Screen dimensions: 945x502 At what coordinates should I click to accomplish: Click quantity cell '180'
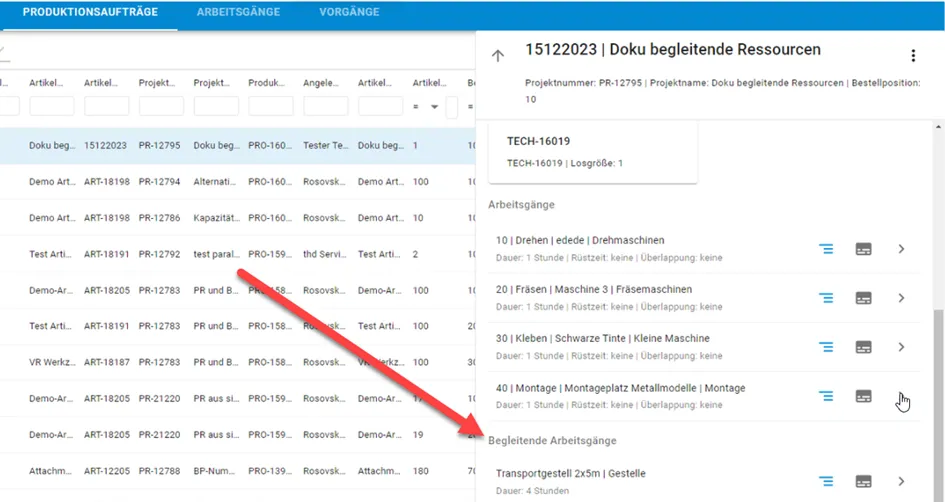pyautogui.click(x=421, y=471)
